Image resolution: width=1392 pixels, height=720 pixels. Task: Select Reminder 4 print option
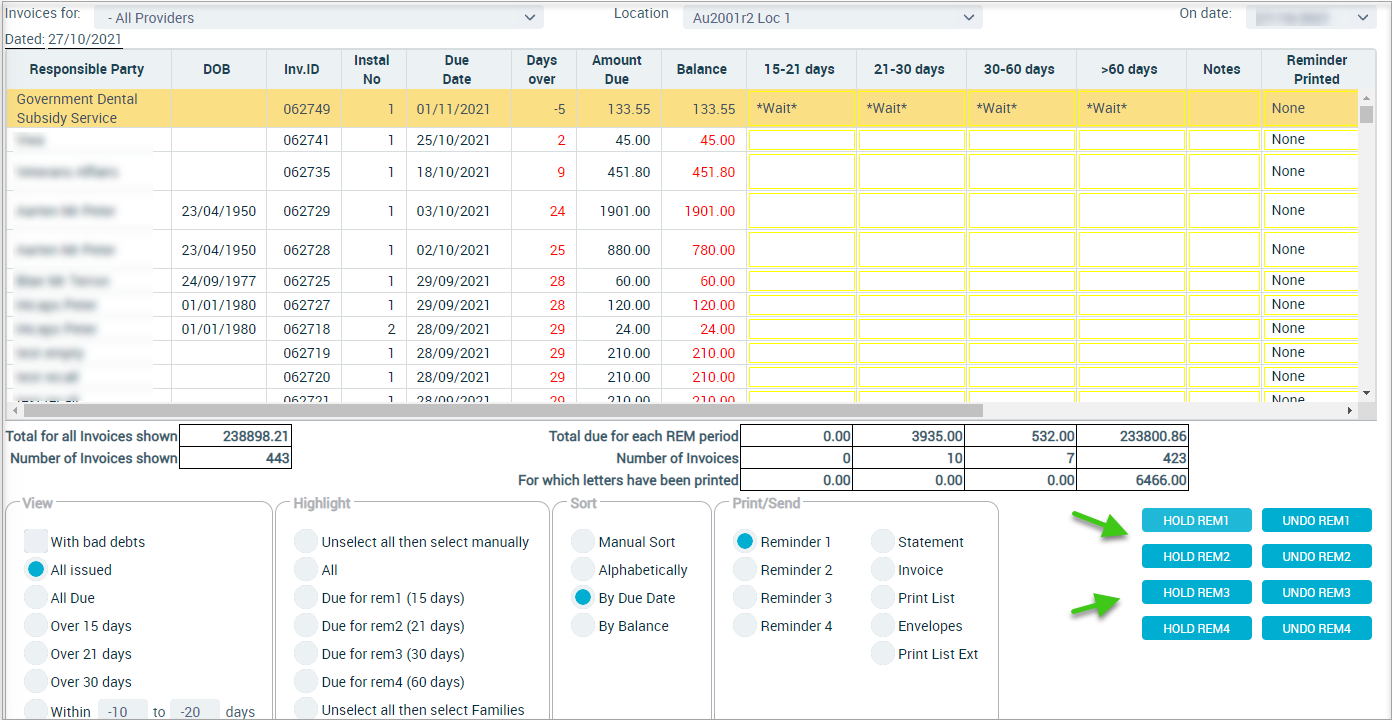tap(745, 626)
